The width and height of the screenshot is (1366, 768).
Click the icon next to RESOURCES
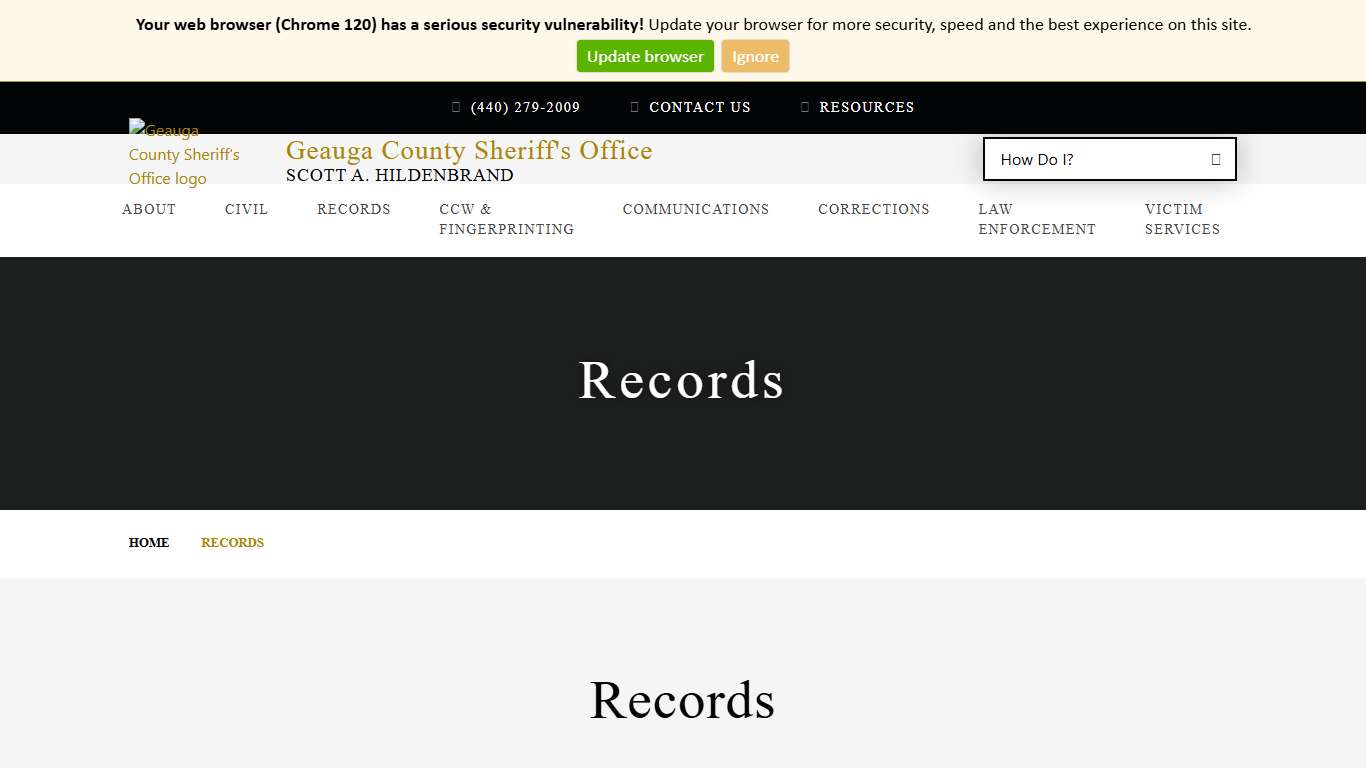804,107
